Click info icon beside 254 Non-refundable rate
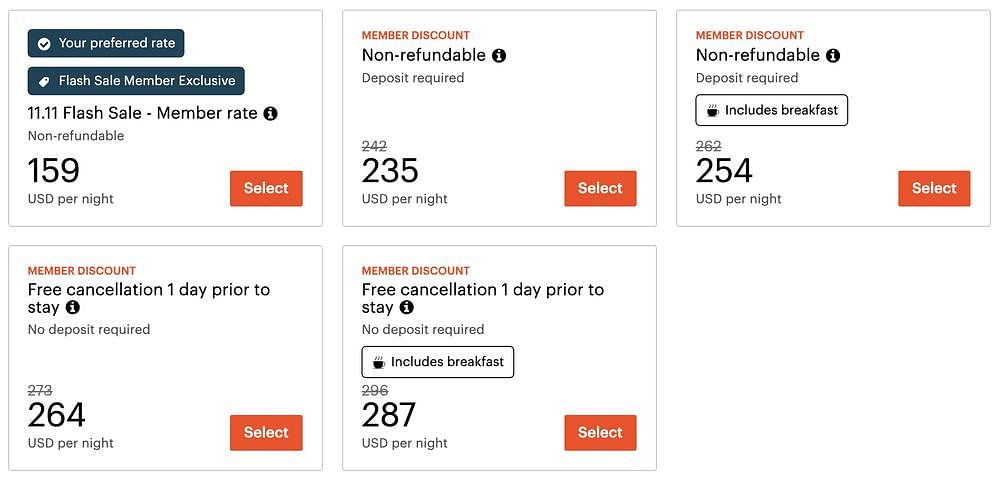Screen dimensions: 1000x483 pyautogui.click(x=833, y=56)
